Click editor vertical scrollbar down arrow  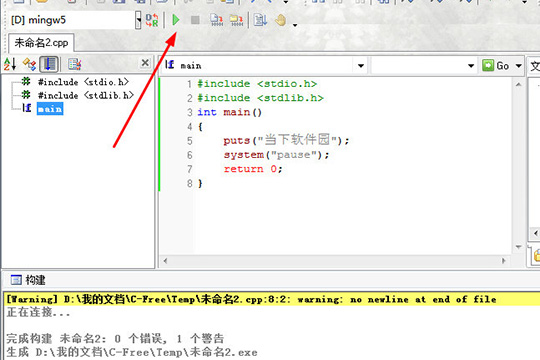[x=518, y=247]
